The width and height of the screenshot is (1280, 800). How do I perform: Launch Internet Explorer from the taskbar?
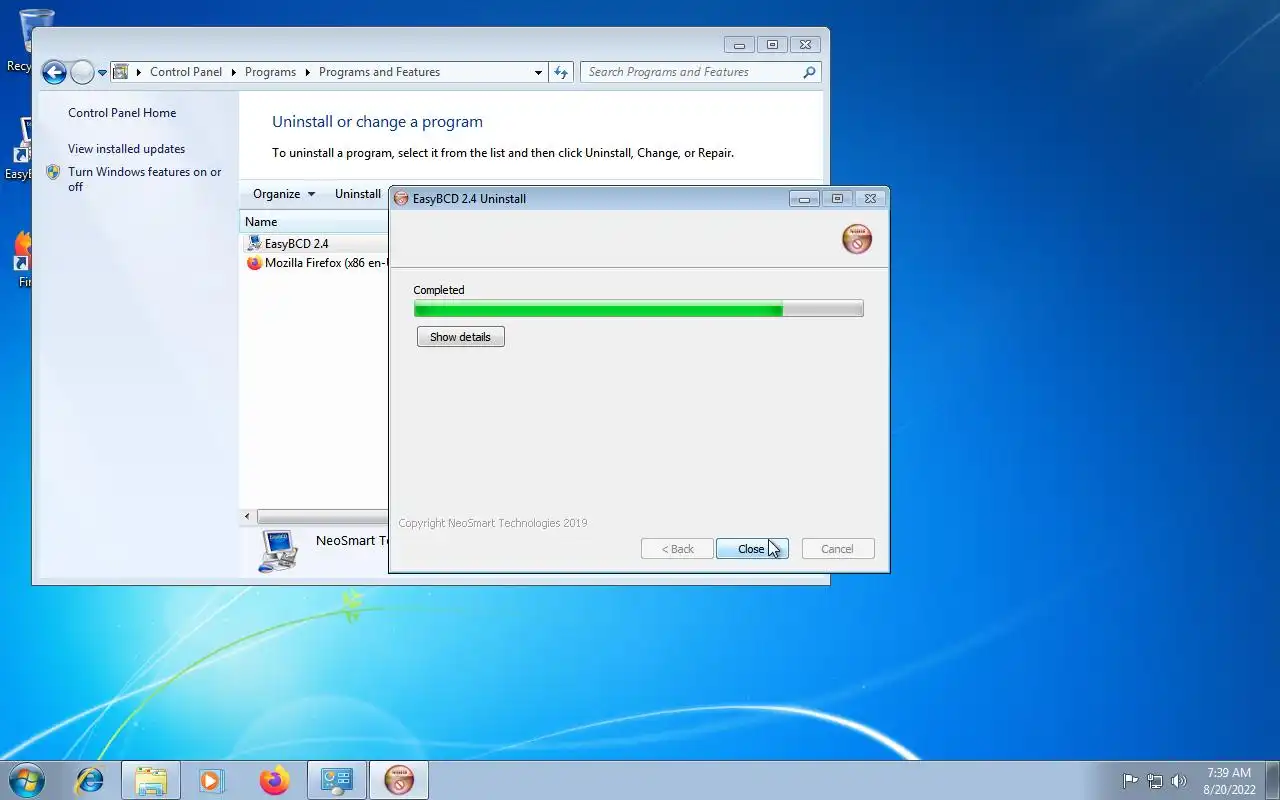[x=90, y=780]
